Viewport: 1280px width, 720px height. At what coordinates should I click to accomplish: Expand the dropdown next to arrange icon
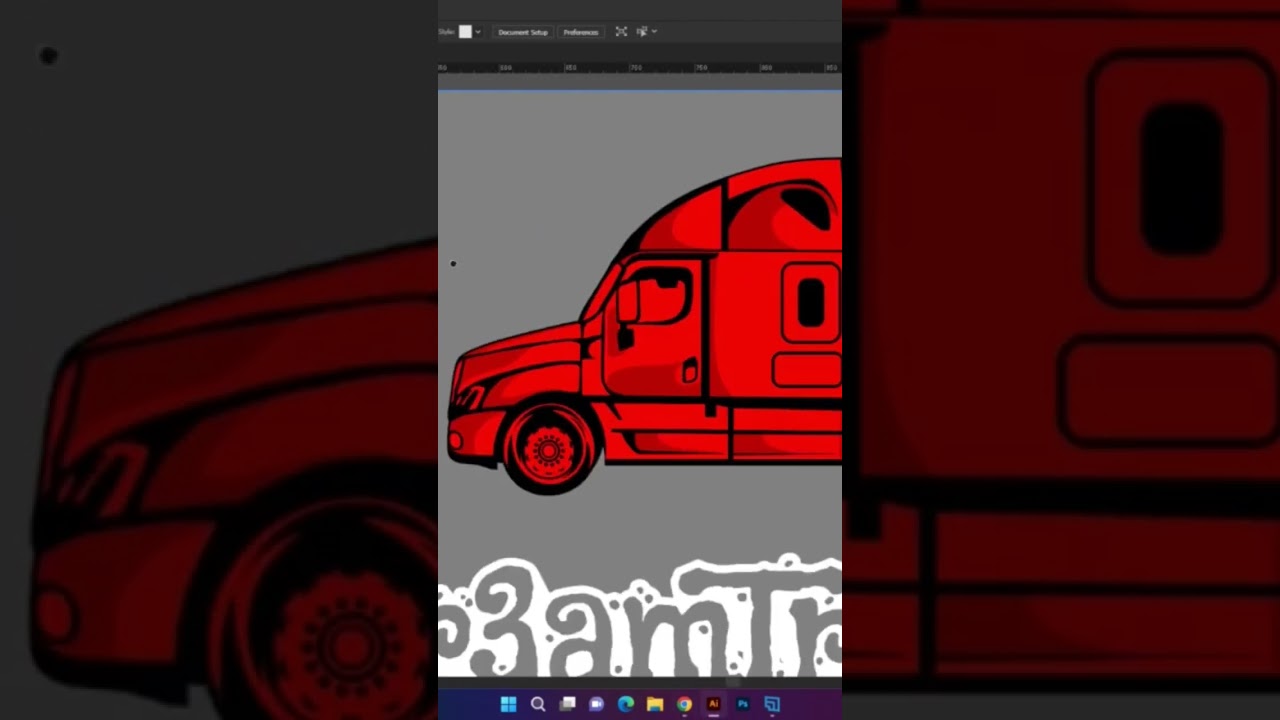coord(654,32)
